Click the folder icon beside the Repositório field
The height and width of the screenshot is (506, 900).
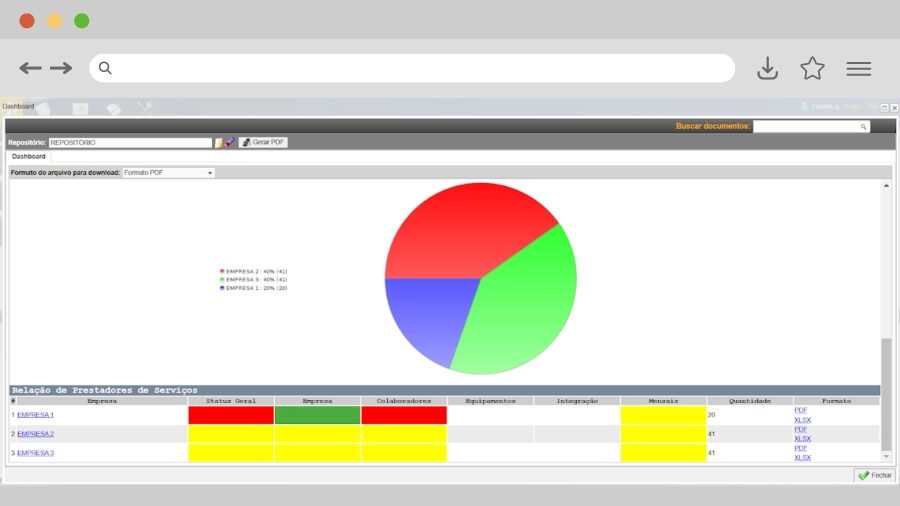pyautogui.click(x=219, y=143)
